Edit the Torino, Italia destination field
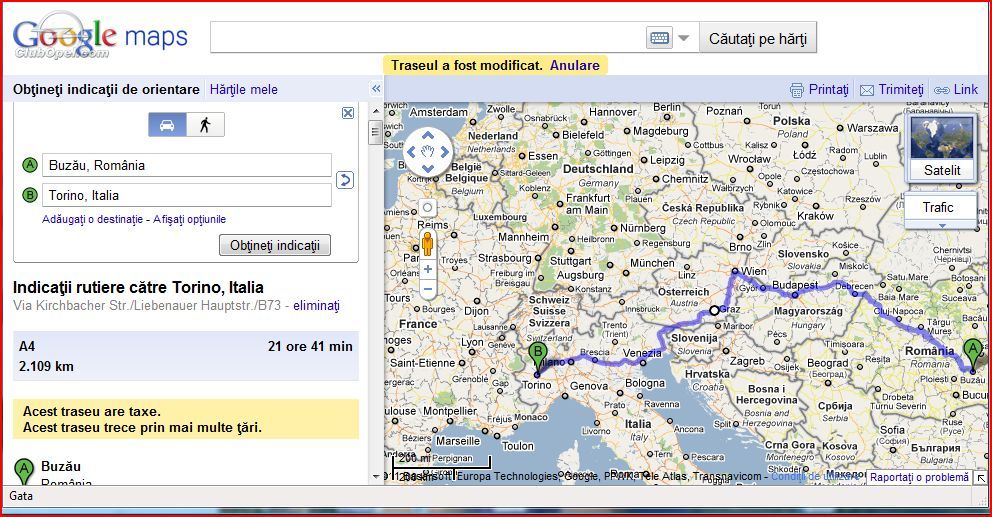 pos(187,195)
